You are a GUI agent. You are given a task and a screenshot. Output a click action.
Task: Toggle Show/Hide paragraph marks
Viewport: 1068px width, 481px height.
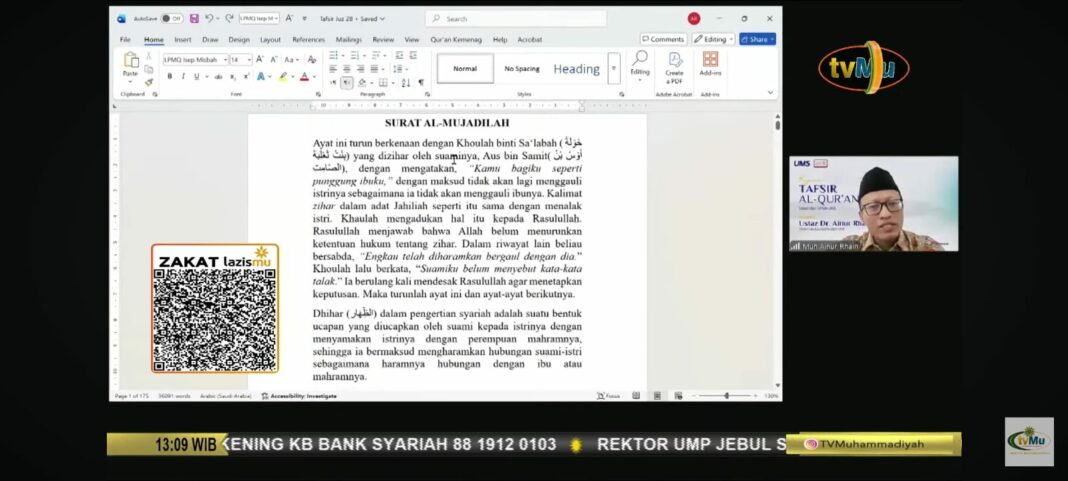pyautogui.click(x=421, y=83)
